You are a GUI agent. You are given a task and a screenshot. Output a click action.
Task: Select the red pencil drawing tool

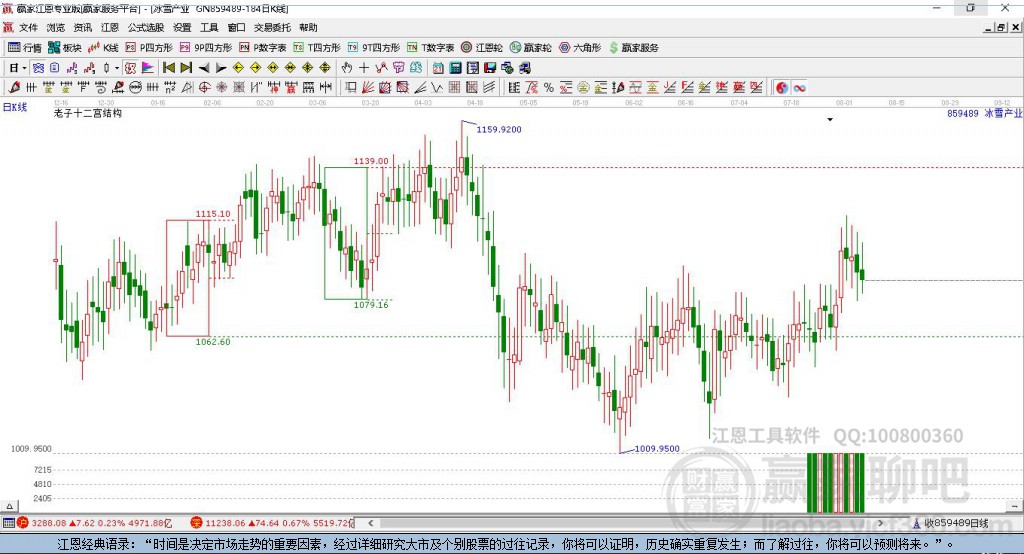pos(14,88)
